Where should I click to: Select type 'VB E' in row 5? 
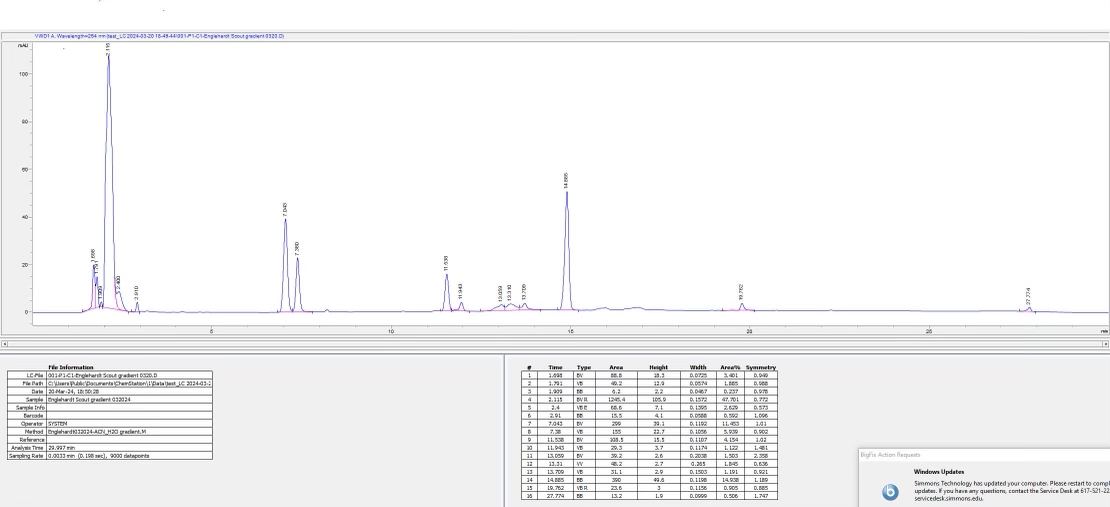tap(584, 408)
